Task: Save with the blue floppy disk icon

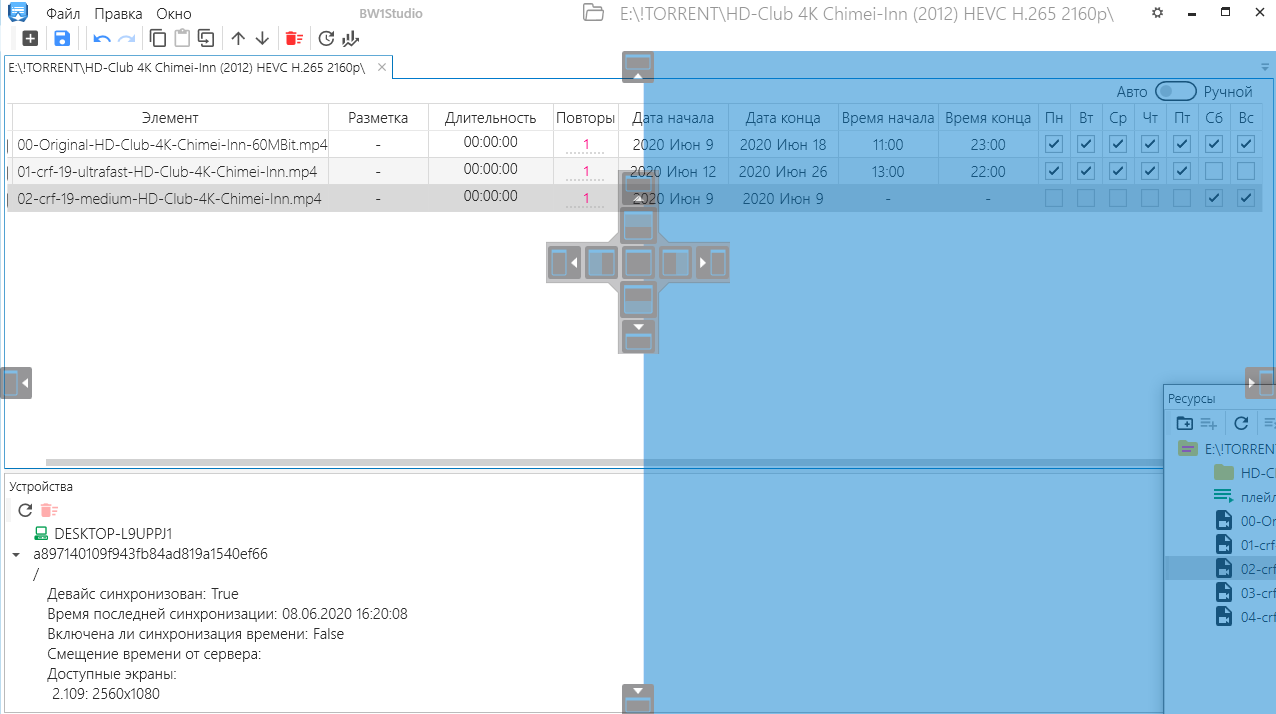Action: (62, 38)
